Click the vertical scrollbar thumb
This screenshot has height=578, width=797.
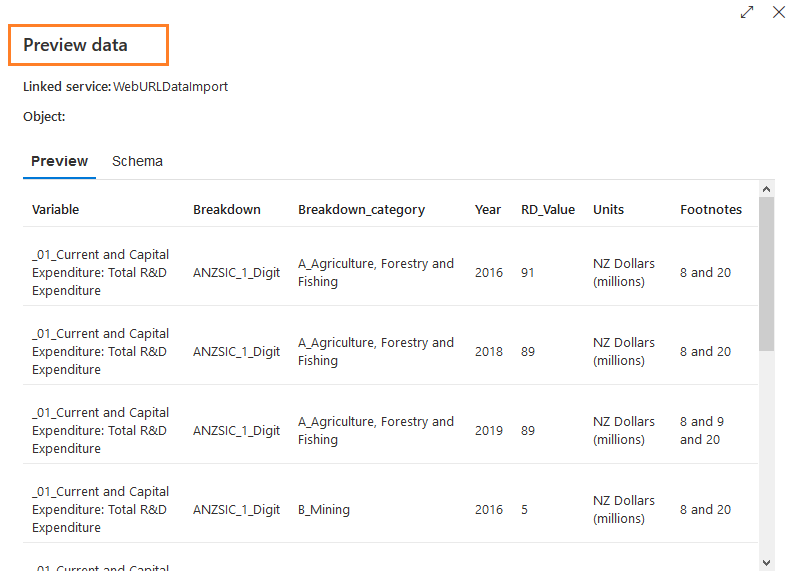[x=767, y=274]
